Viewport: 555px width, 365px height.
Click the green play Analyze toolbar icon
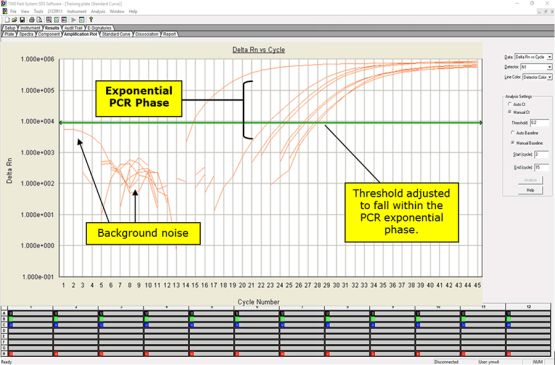click(x=74, y=20)
